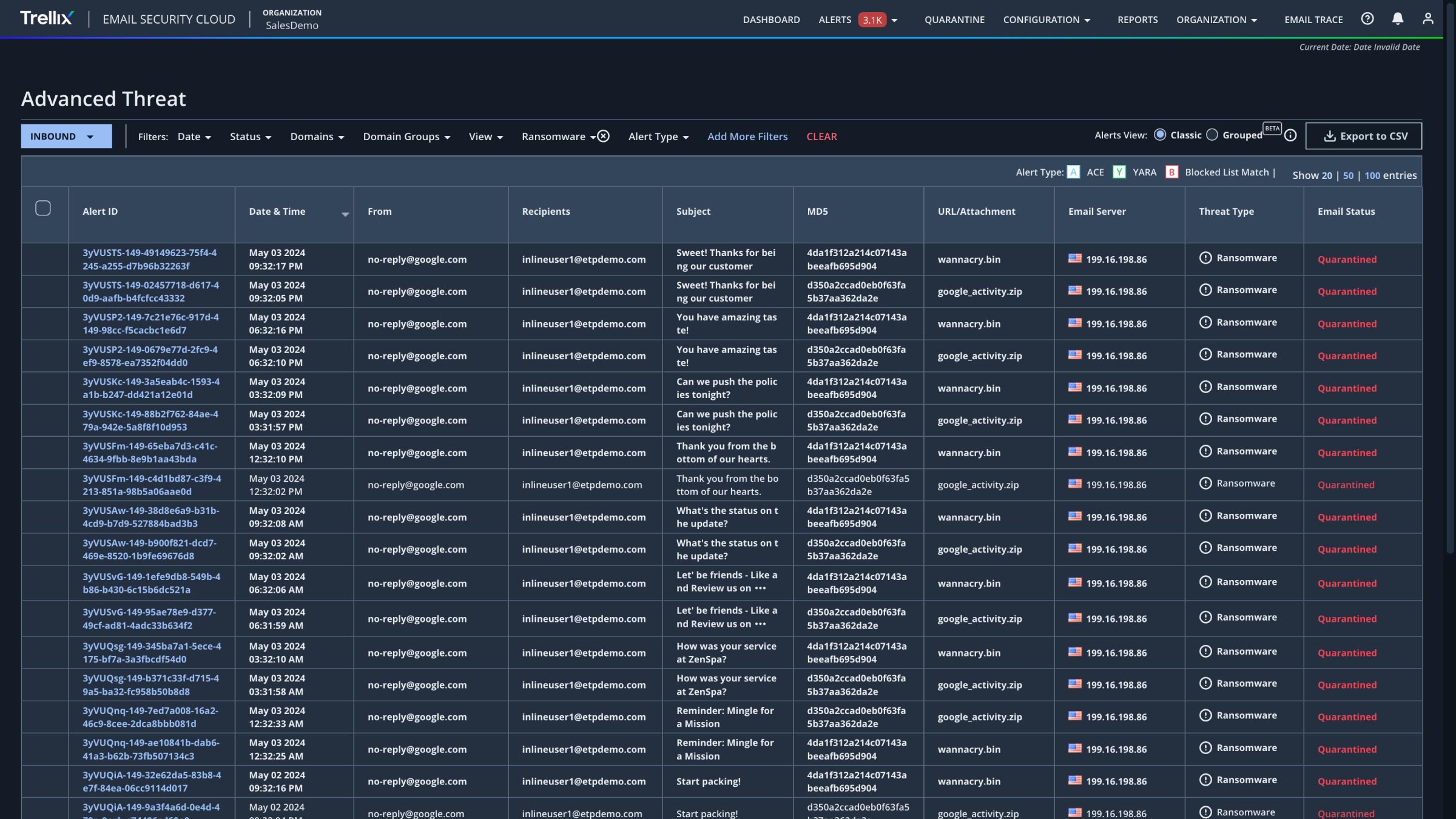Open the help question mark icon
Viewport: 1456px width, 819px height.
[1367, 19]
